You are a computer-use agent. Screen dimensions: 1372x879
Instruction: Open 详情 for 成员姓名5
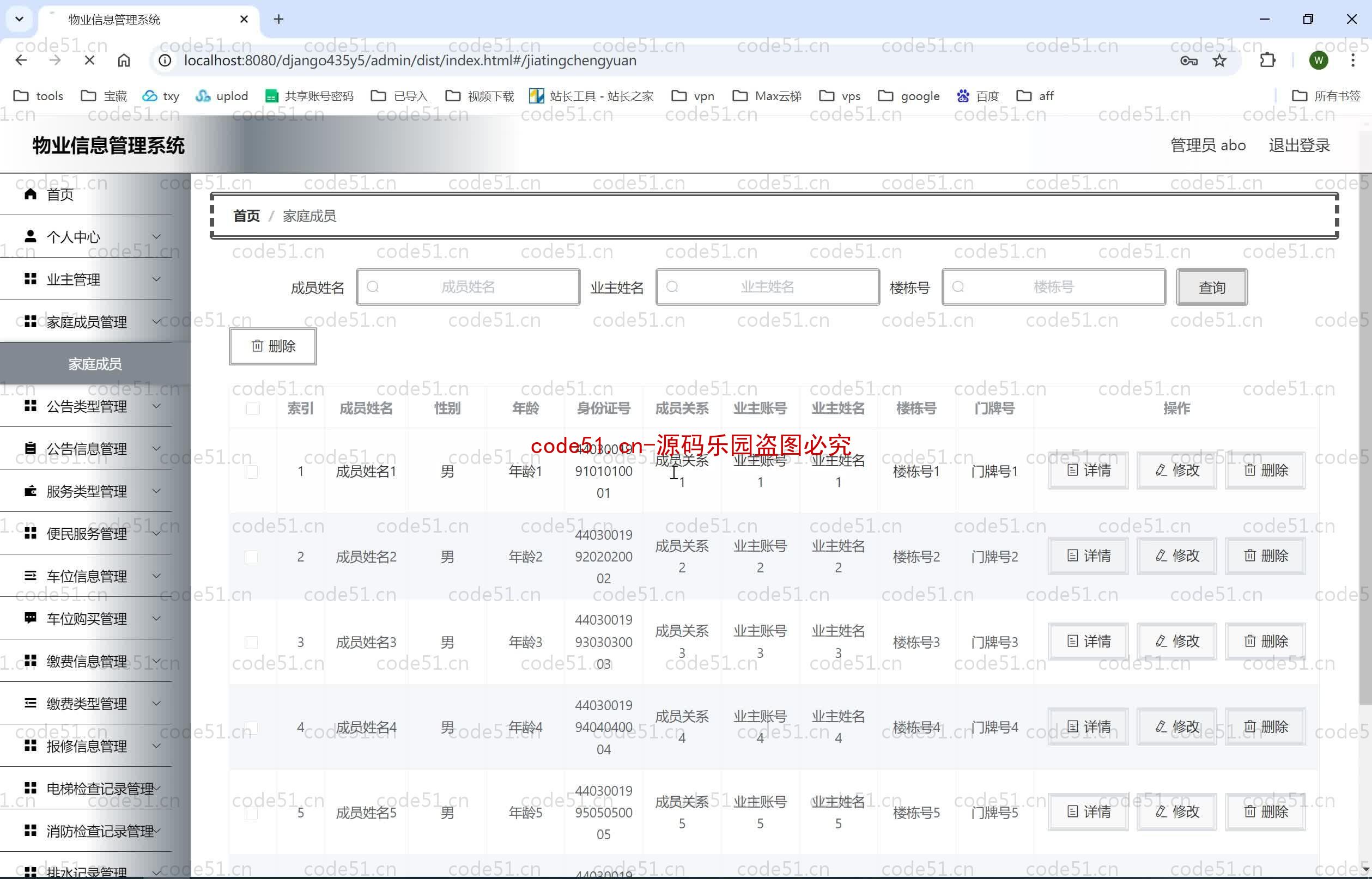[1088, 811]
